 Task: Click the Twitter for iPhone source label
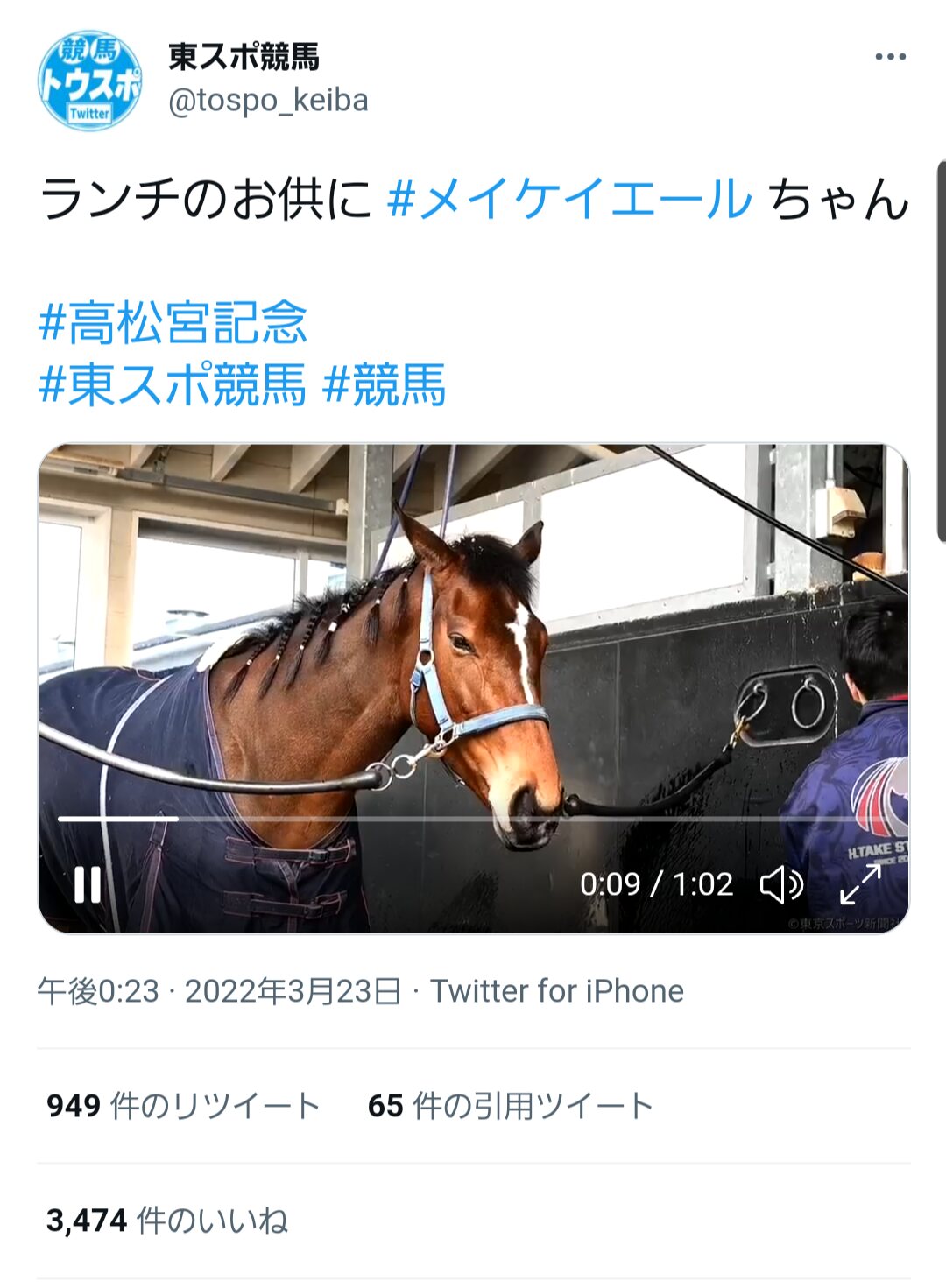tap(557, 991)
